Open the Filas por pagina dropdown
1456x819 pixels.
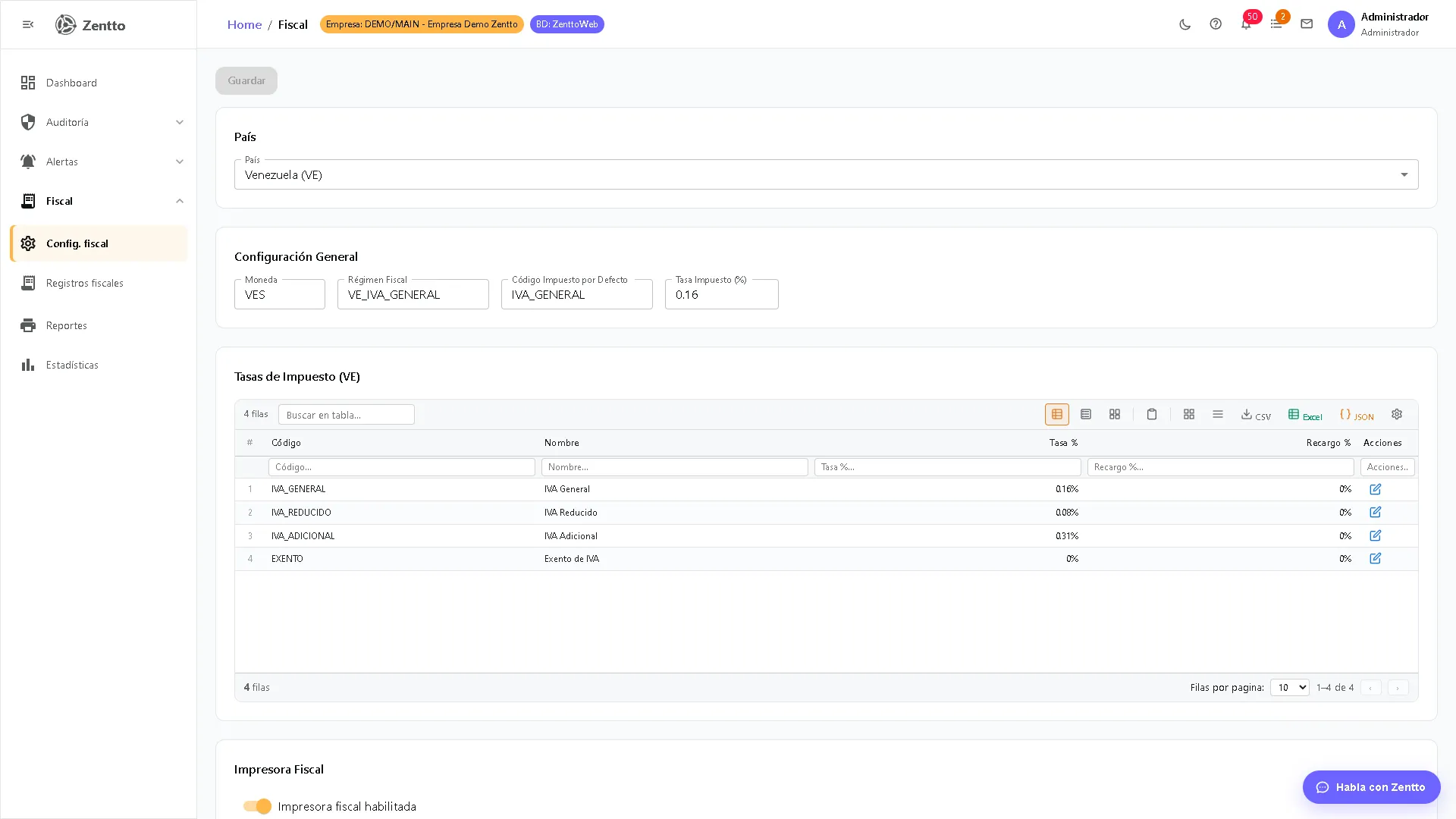[x=1289, y=688]
